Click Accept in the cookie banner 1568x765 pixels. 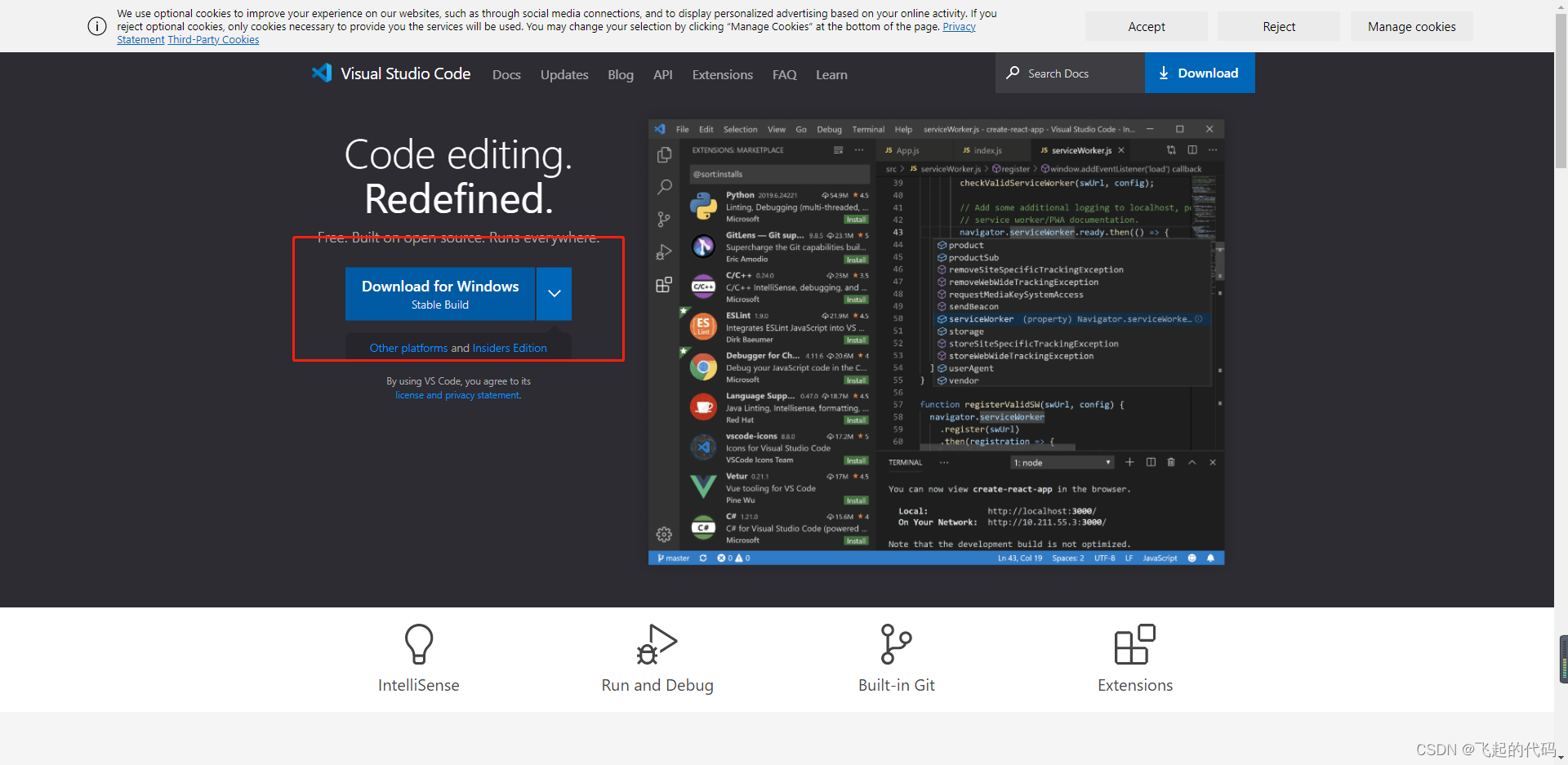coord(1147,26)
